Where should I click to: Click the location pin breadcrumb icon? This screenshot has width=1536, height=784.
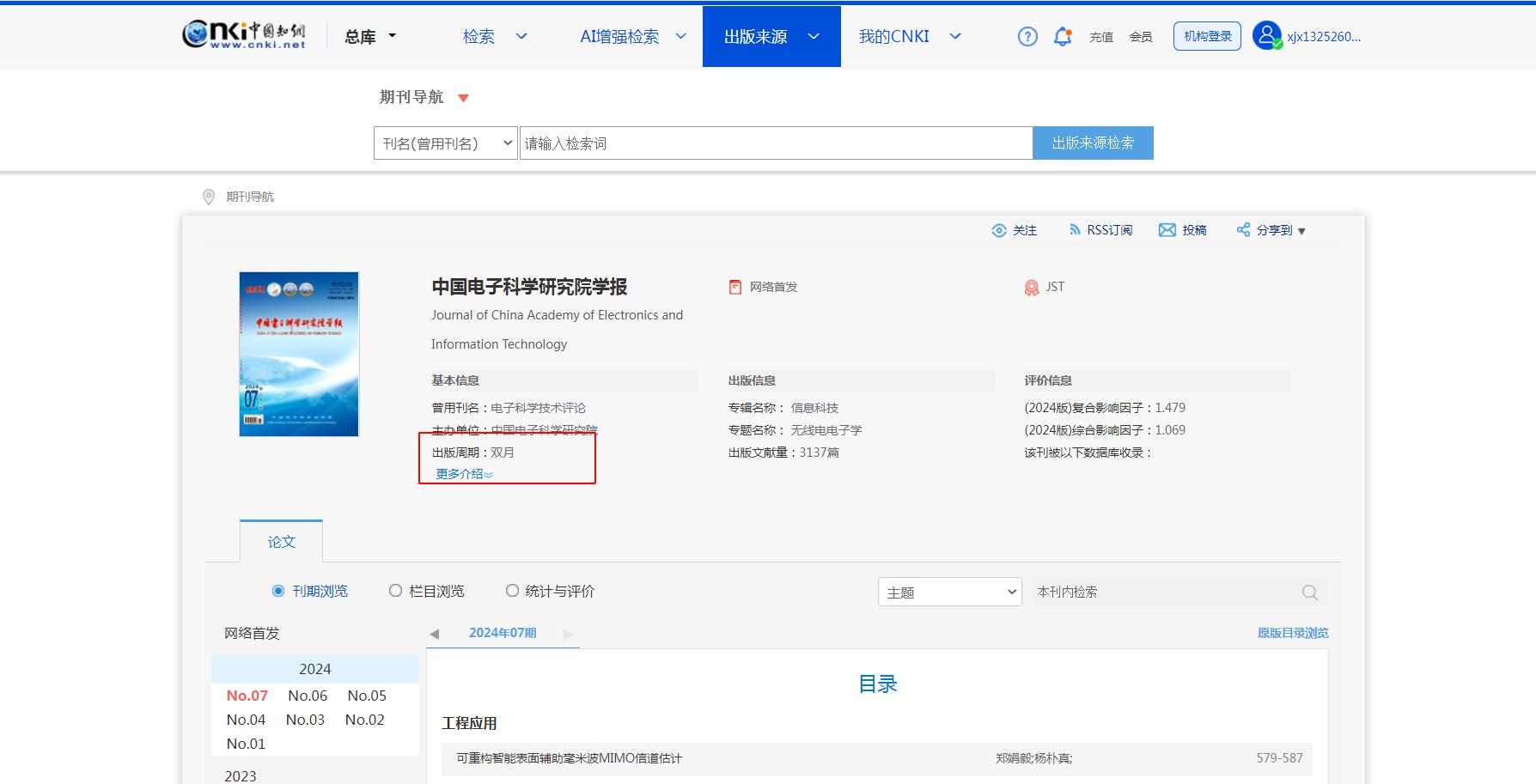208,197
